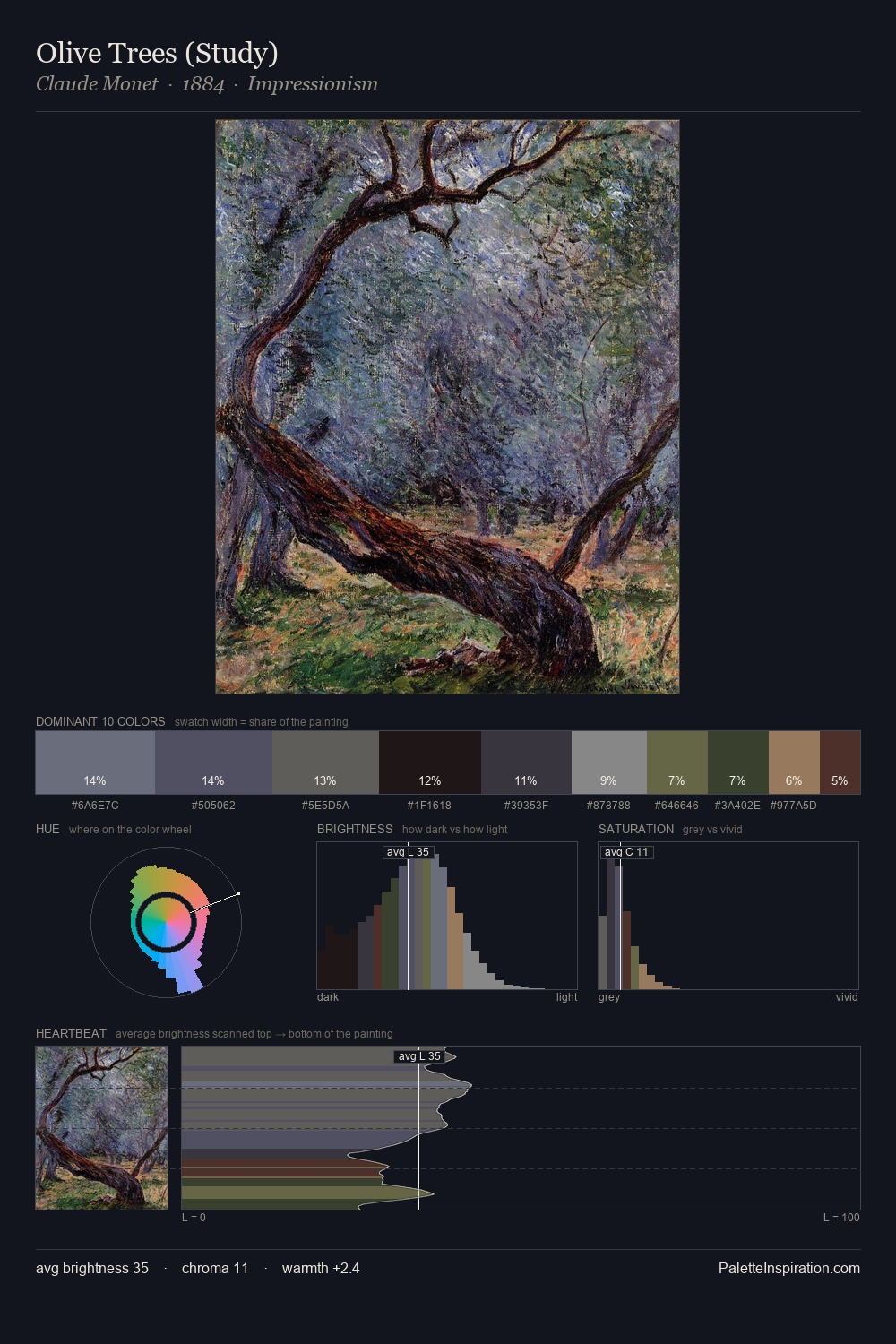This screenshot has width=896, height=1344.
Task: Click the 'avg L 35' label in Heartbeat chart
Action: [419, 1056]
